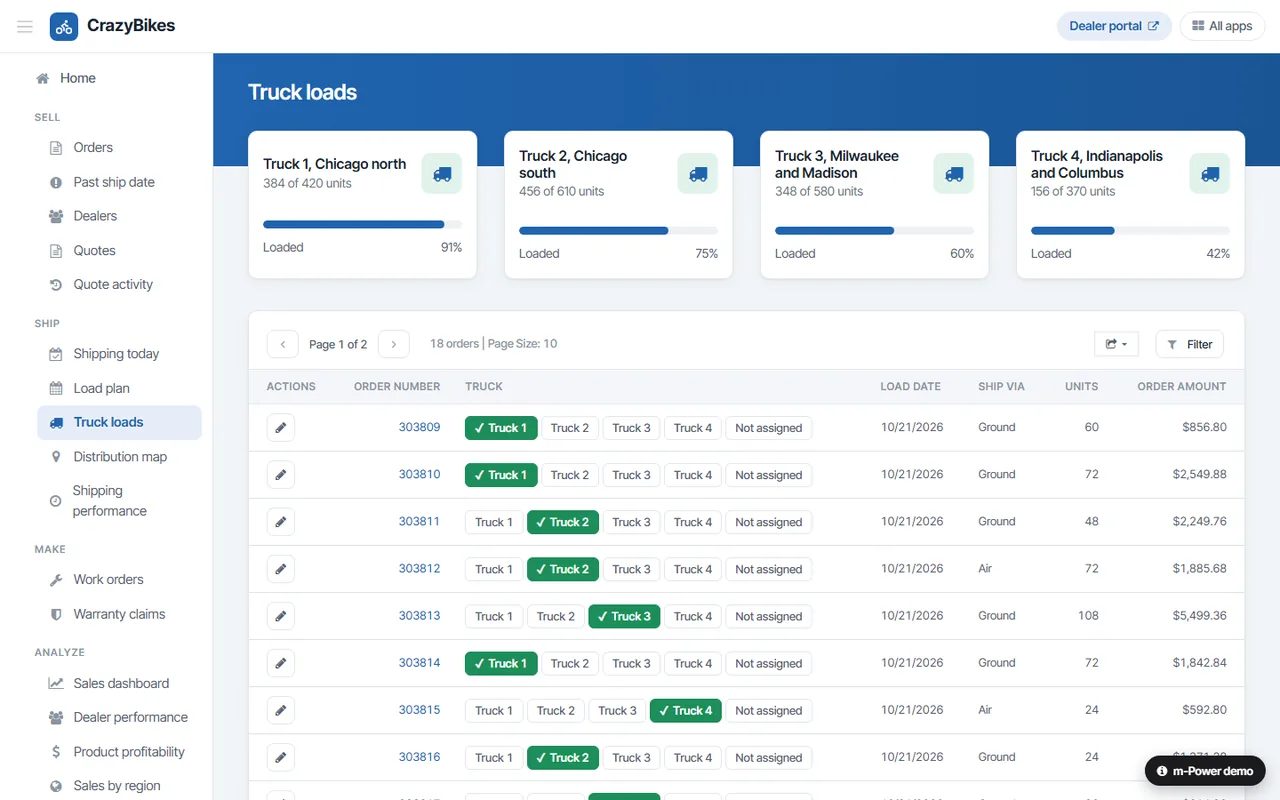Open Load plan in the sidebar

(119, 388)
